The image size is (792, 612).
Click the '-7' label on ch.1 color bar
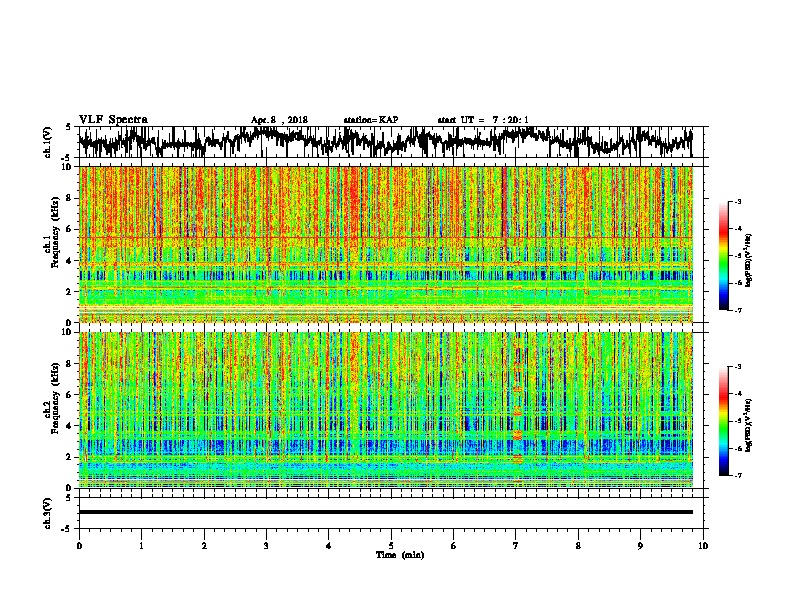(x=738, y=310)
